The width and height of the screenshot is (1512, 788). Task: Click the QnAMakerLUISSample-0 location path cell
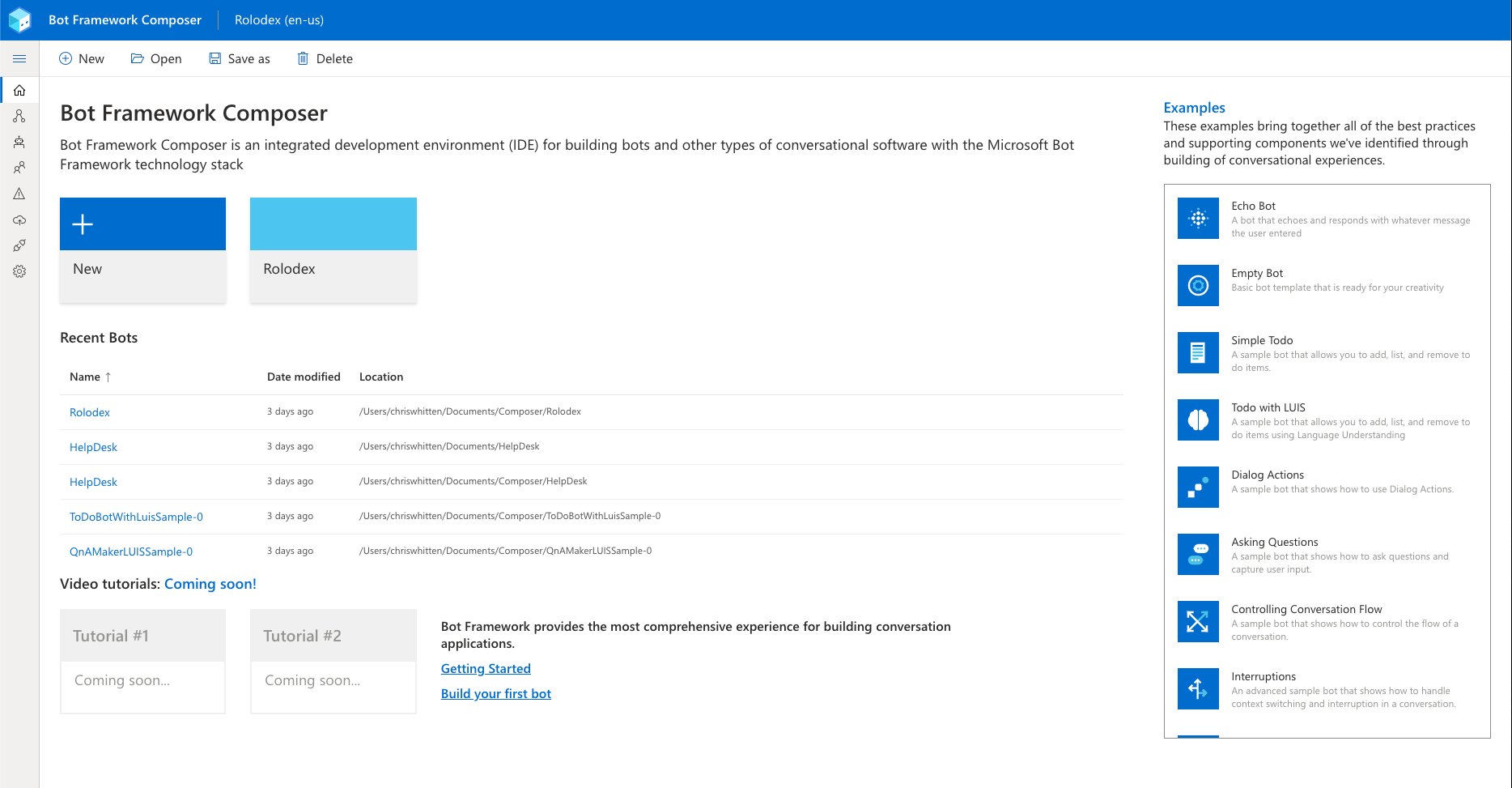pyautogui.click(x=505, y=551)
